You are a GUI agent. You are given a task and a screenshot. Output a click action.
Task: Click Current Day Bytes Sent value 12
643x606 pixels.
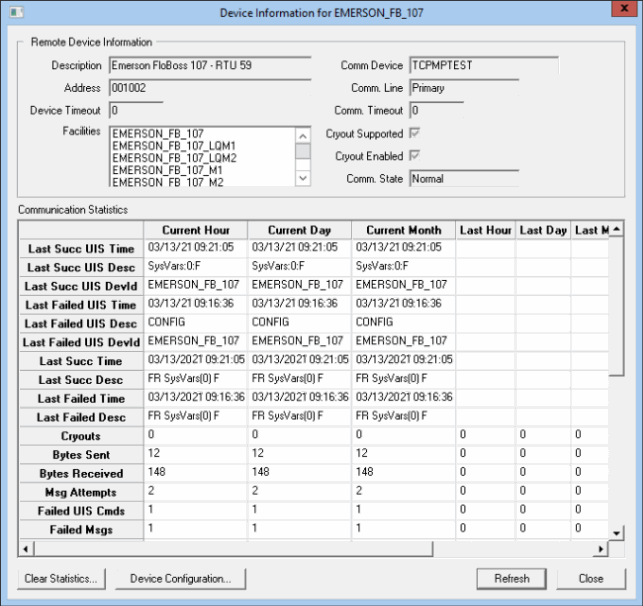299,453
